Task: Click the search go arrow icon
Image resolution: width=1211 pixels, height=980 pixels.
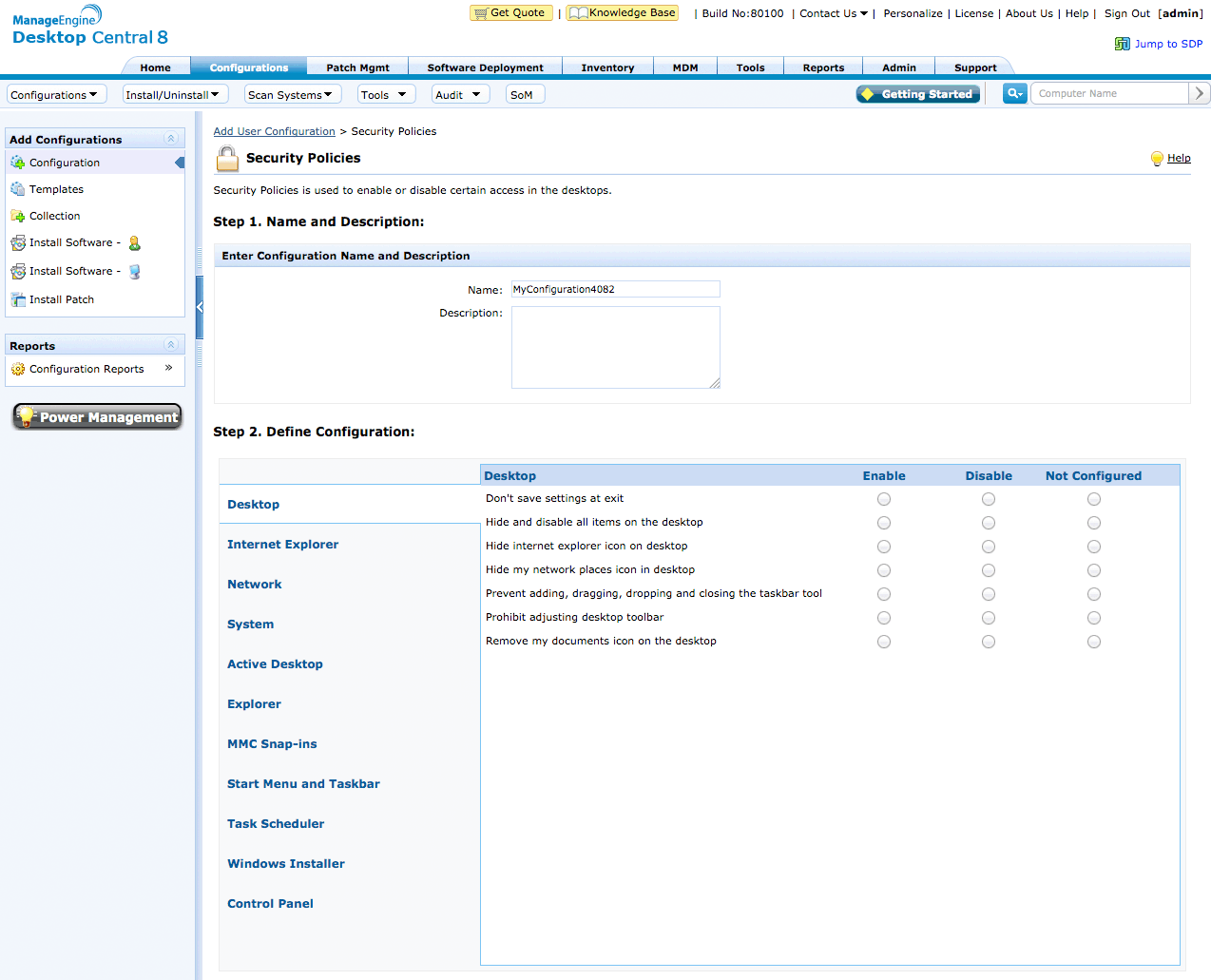Action: tap(1200, 93)
